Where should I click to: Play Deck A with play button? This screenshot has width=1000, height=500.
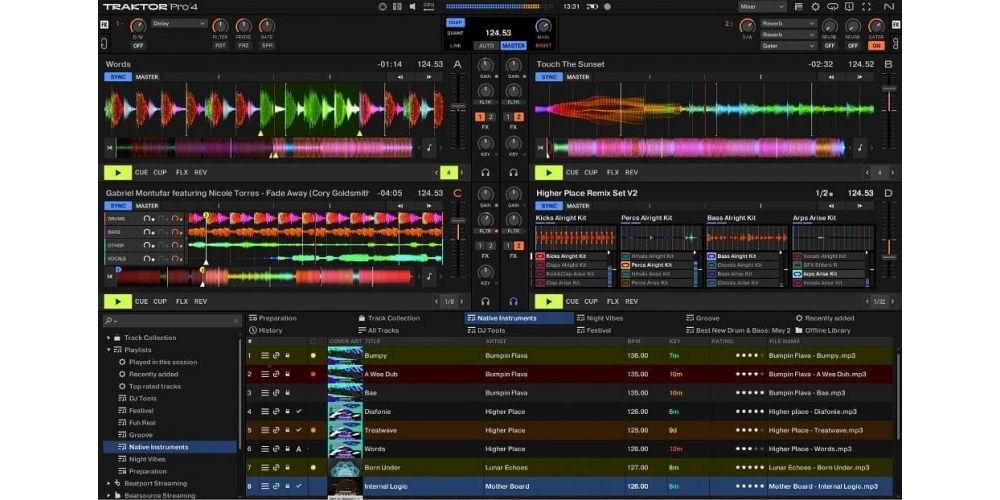tap(118, 173)
